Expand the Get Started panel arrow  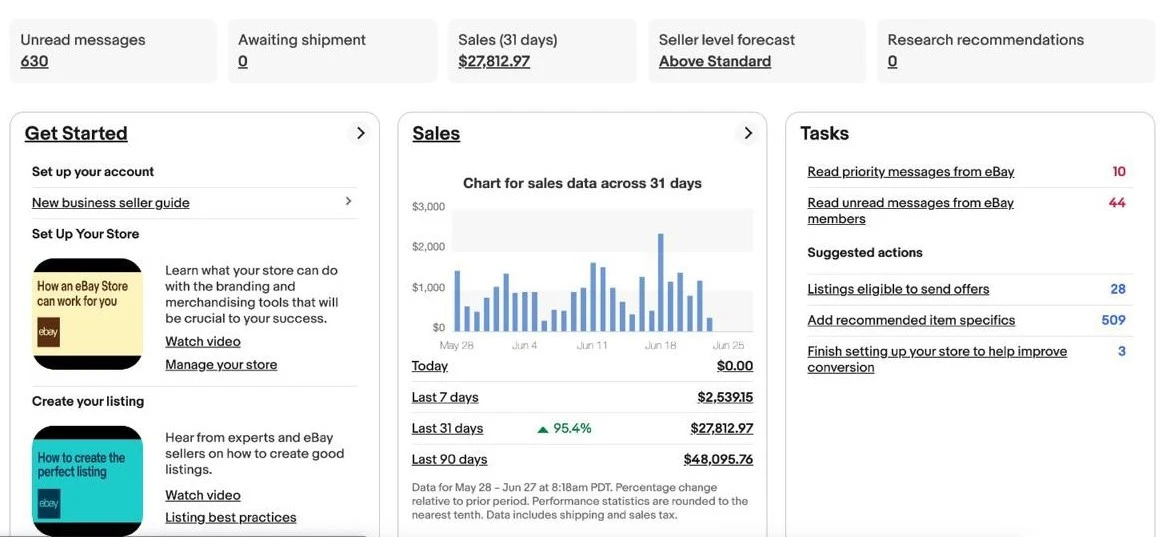pos(360,133)
